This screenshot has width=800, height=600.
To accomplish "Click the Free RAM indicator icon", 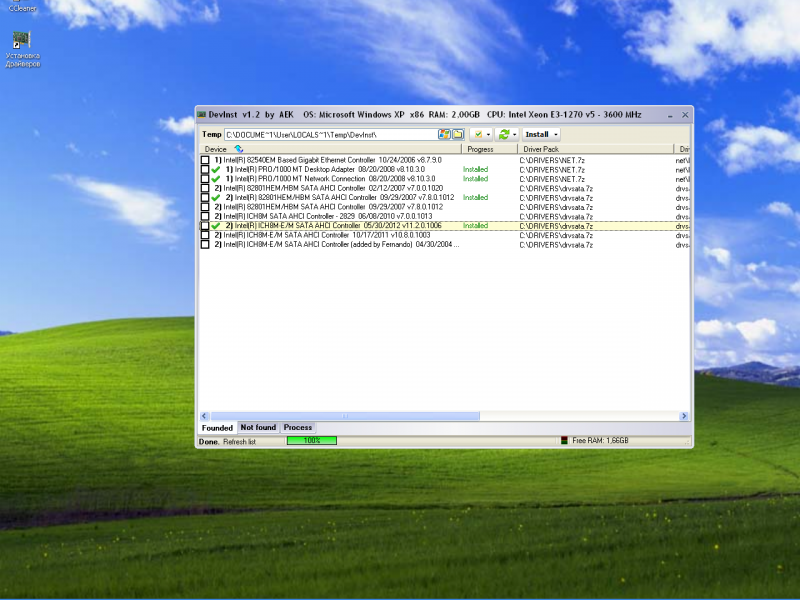I will (x=564, y=440).
